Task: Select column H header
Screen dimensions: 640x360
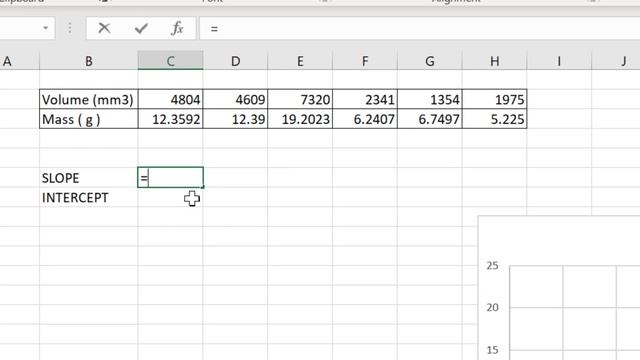Action: tap(495, 61)
